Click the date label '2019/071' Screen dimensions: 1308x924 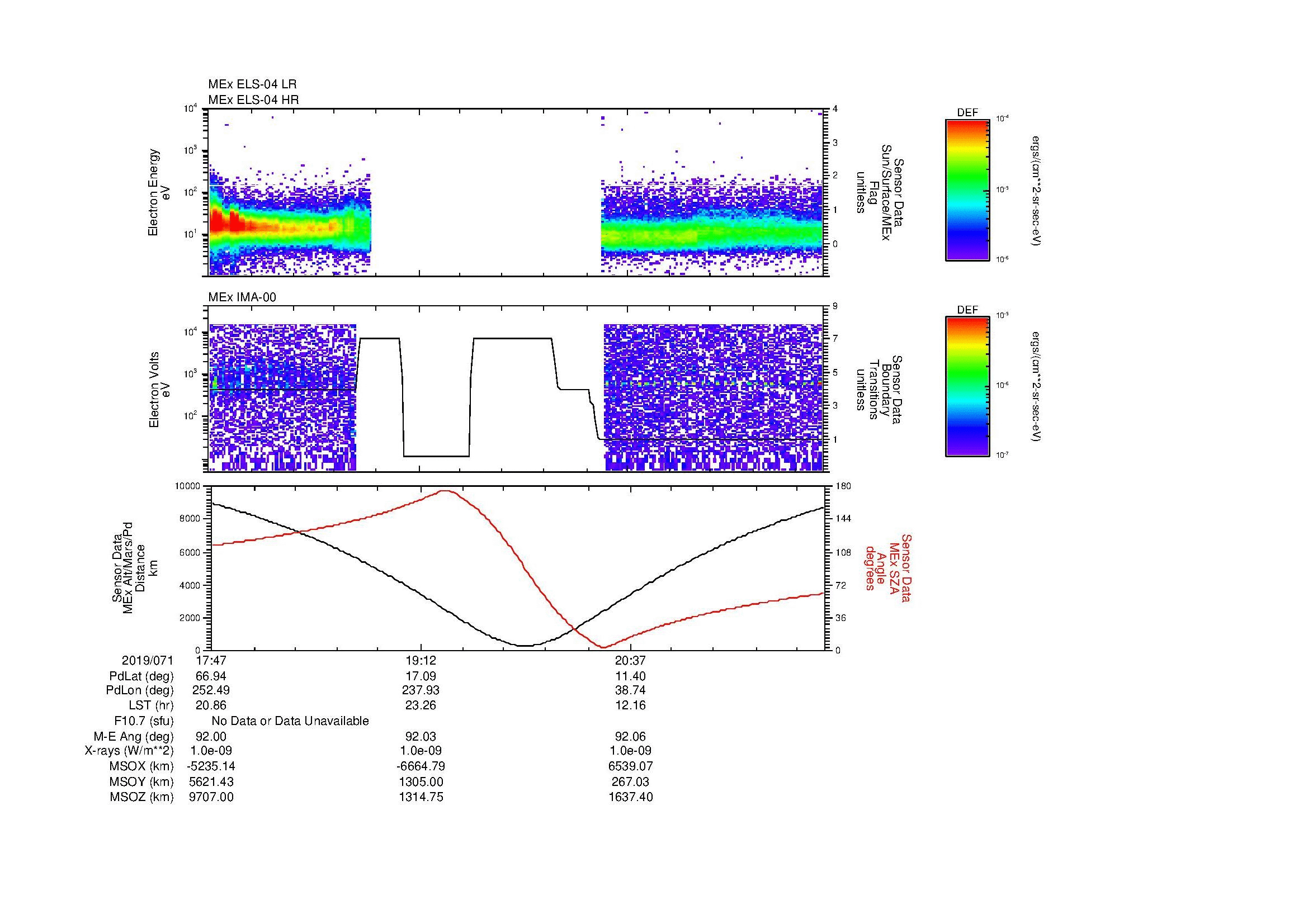[x=148, y=660]
